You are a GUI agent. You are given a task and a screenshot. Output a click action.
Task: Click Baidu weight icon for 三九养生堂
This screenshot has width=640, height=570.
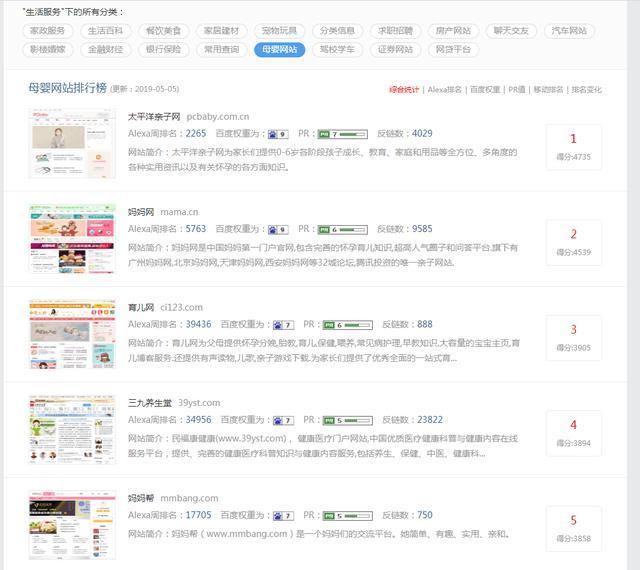point(284,420)
